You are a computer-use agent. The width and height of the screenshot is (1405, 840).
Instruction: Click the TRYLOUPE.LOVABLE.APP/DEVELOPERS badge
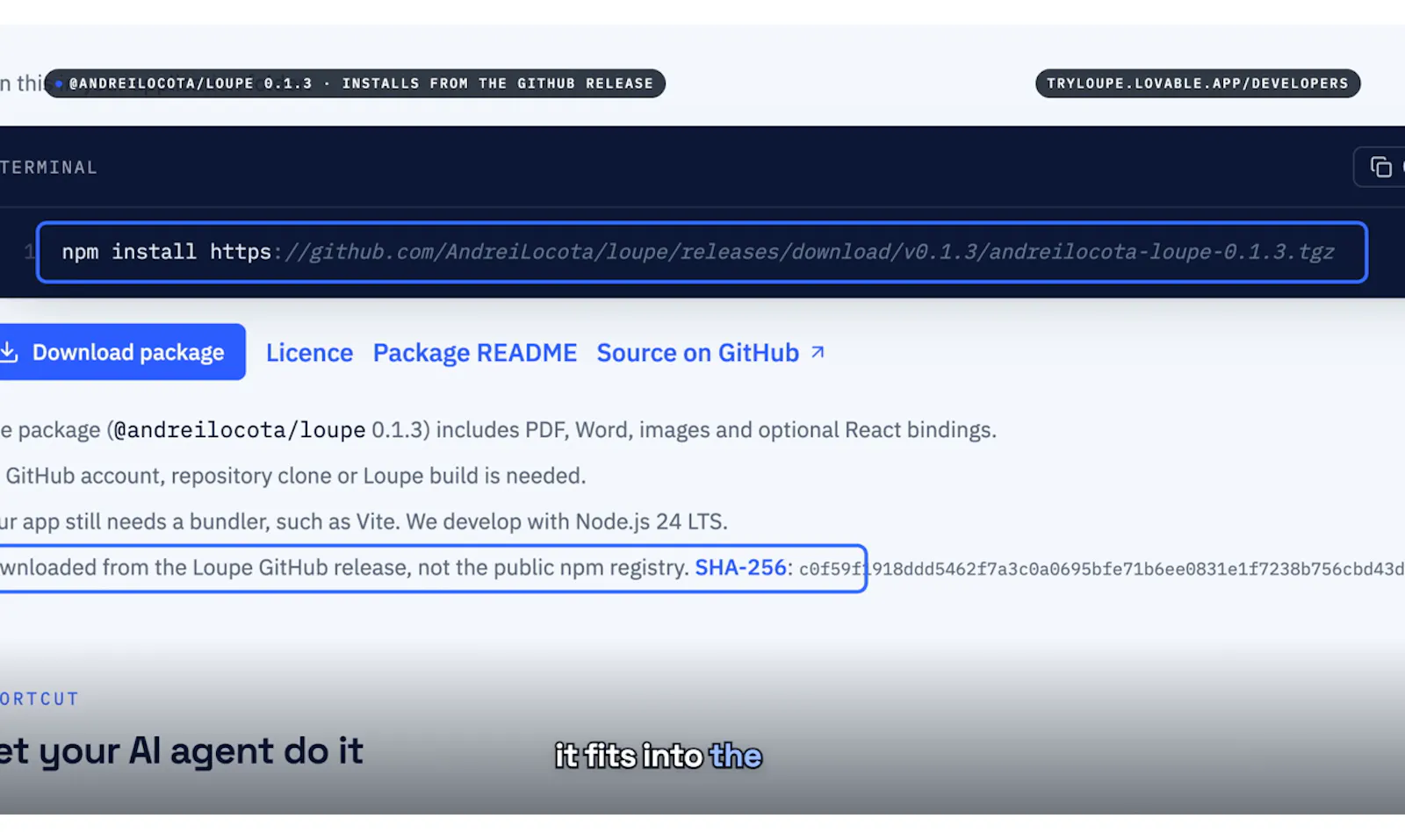click(1198, 83)
